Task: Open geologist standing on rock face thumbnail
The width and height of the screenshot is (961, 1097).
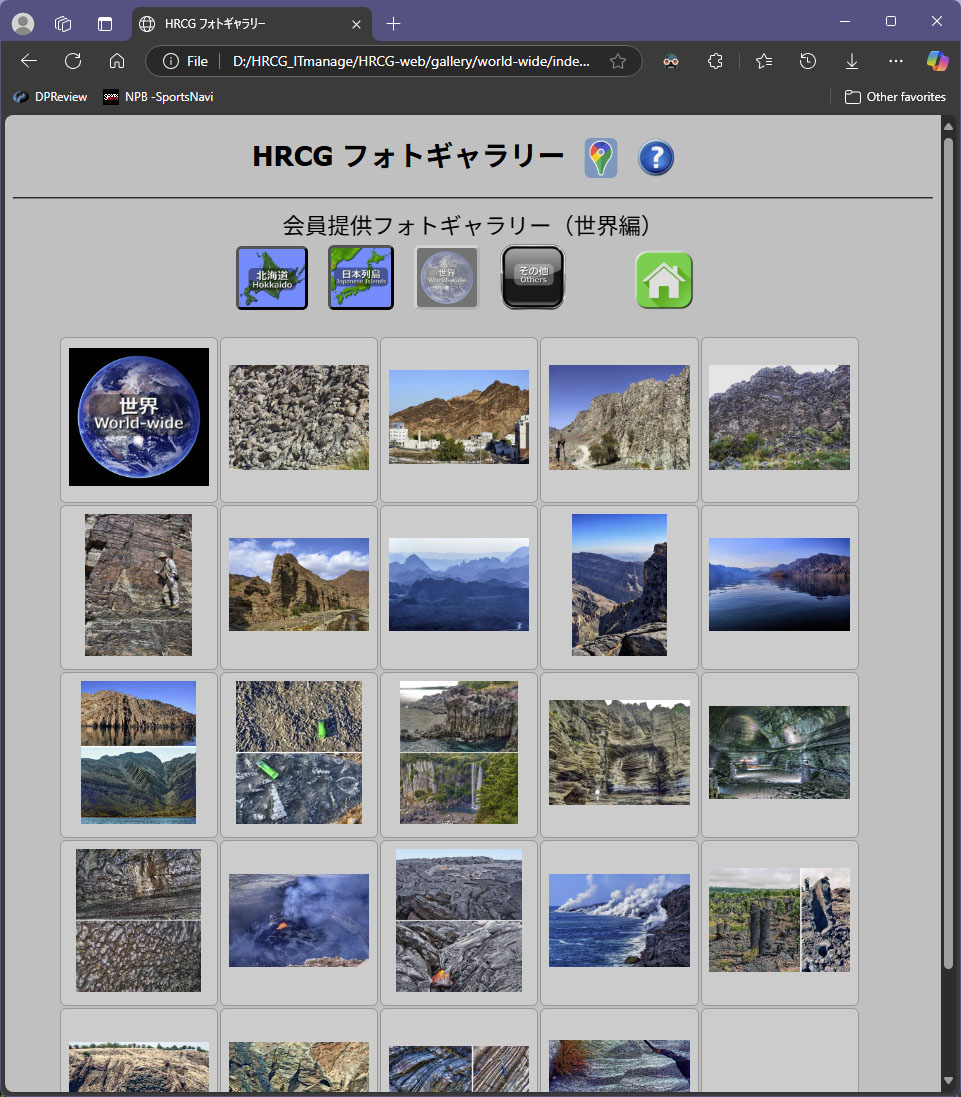Action: pos(138,585)
